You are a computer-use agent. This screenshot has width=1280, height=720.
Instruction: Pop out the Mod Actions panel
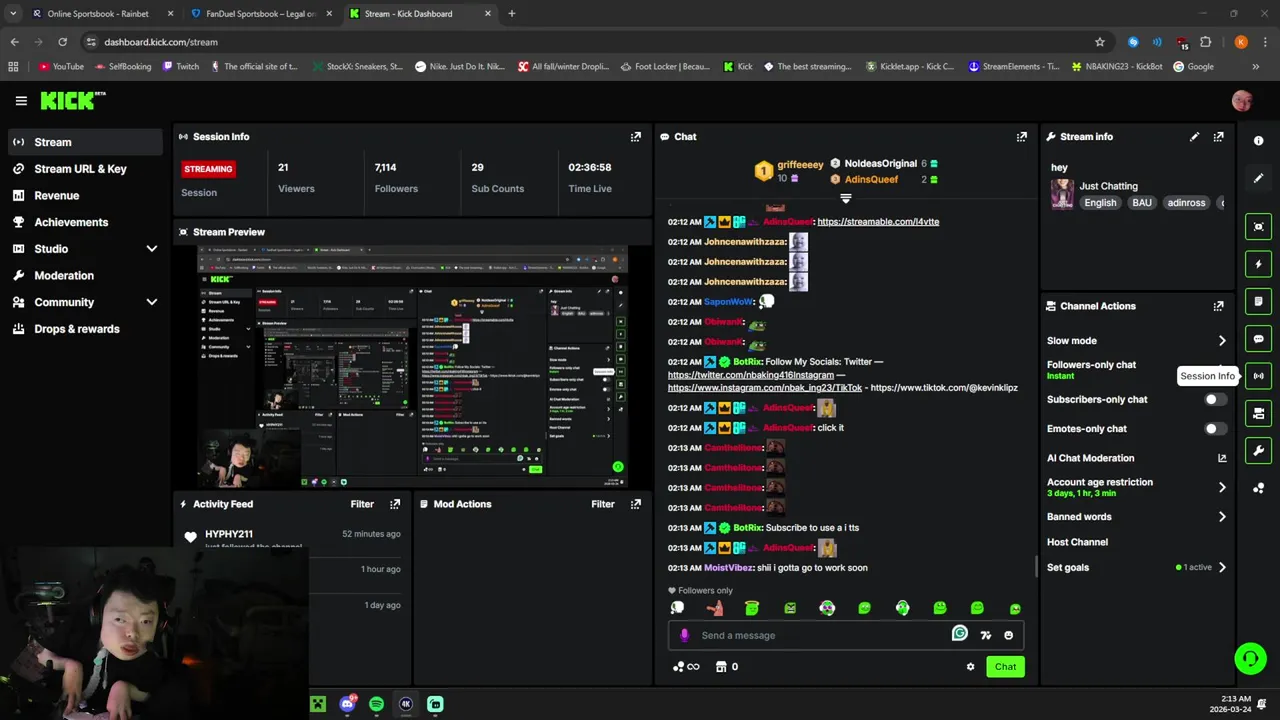tap(635, 504)
